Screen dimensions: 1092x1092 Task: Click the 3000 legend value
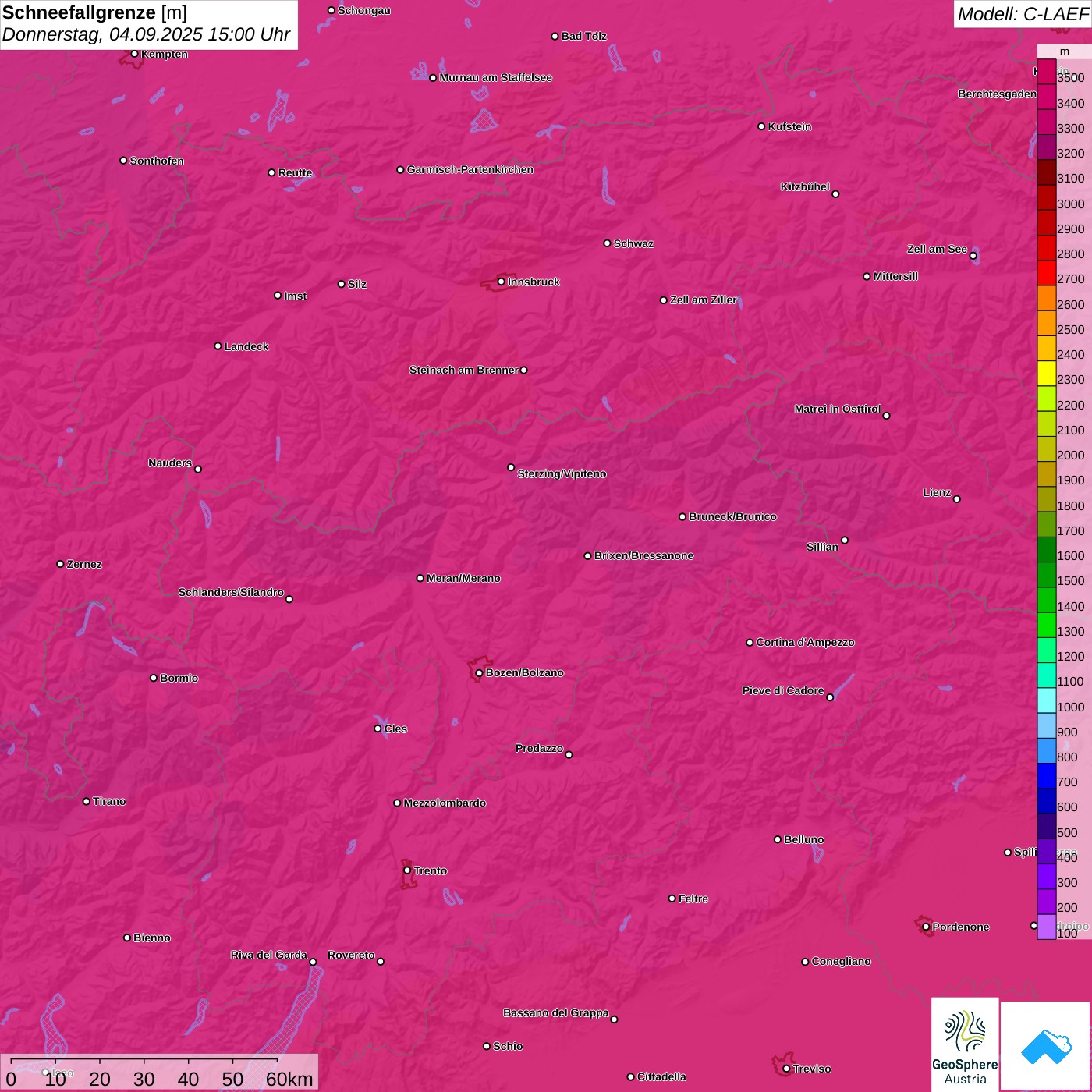(x=1070, y=204)
